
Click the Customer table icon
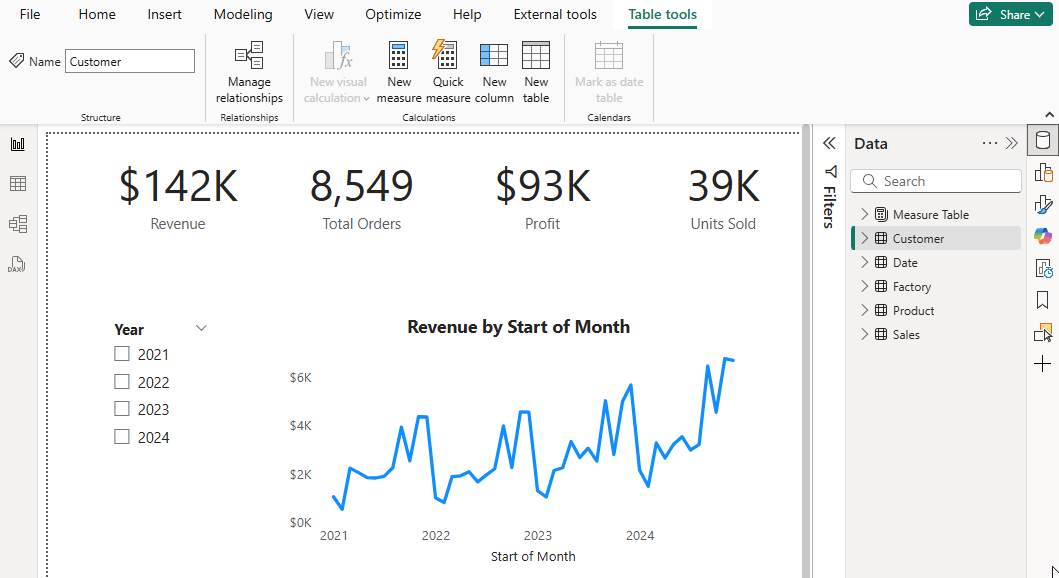[881, 238]
